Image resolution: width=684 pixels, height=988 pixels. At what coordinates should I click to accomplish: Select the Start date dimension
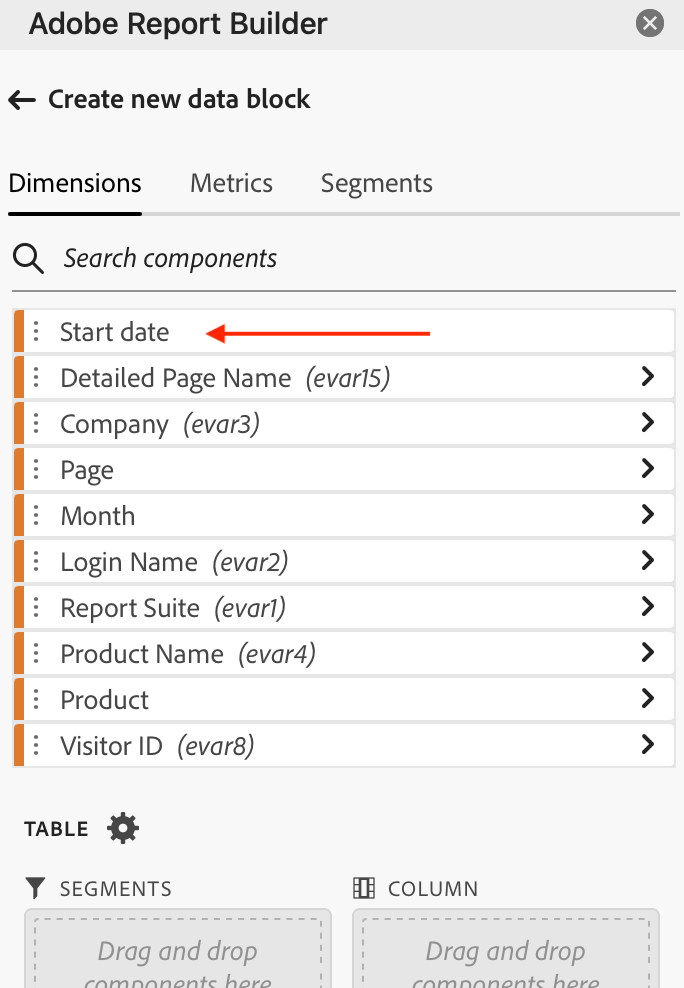[114, 331]
